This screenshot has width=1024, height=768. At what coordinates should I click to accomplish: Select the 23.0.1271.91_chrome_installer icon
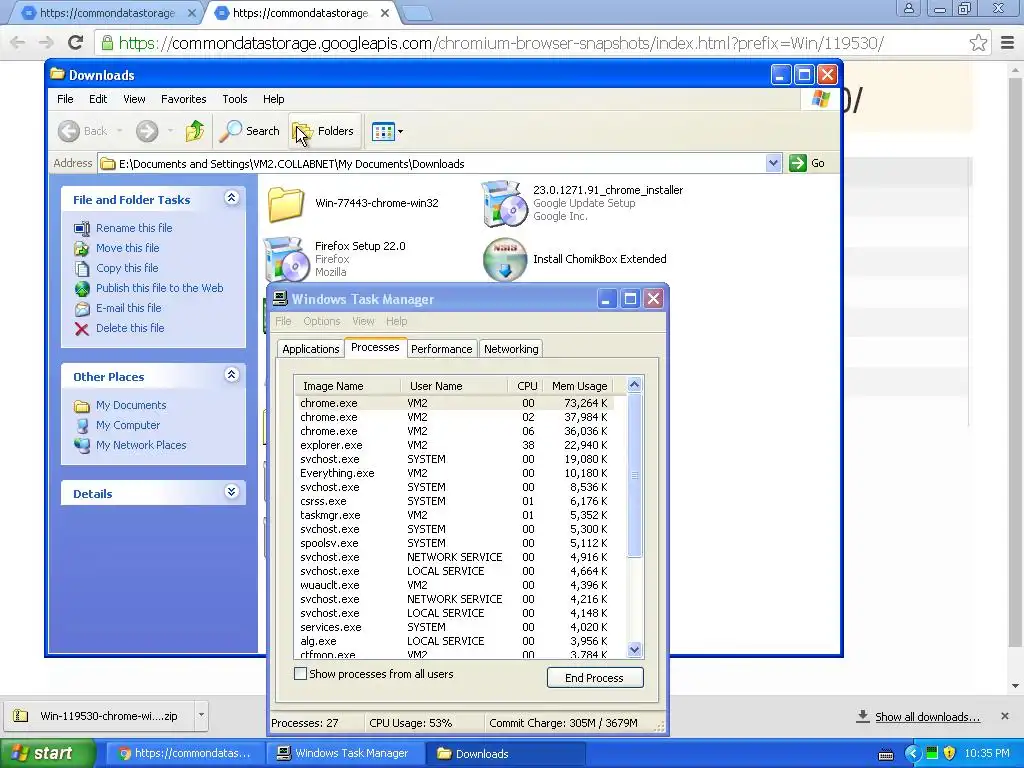504,204
